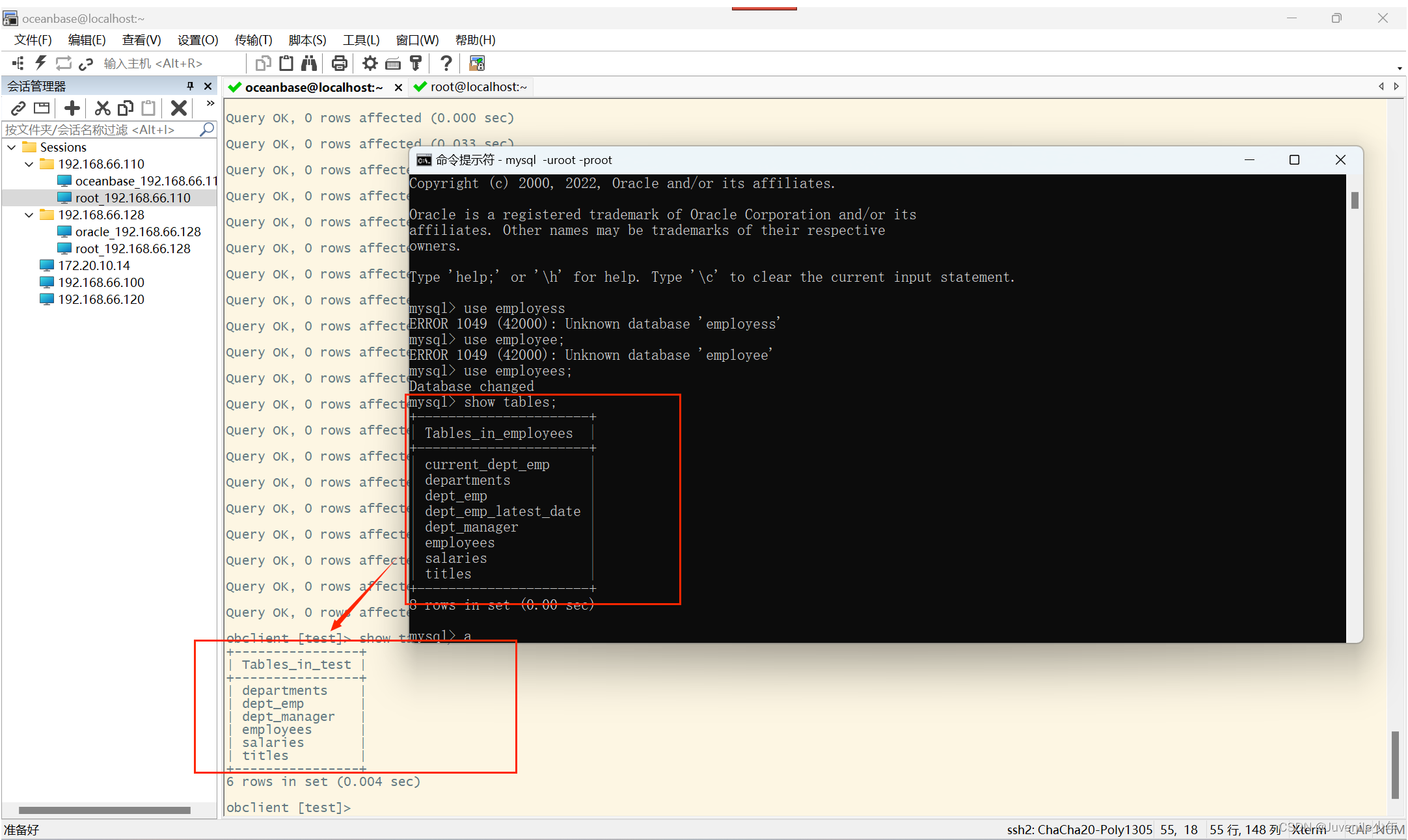Click the session manager horizontal scrollbar

104,810
